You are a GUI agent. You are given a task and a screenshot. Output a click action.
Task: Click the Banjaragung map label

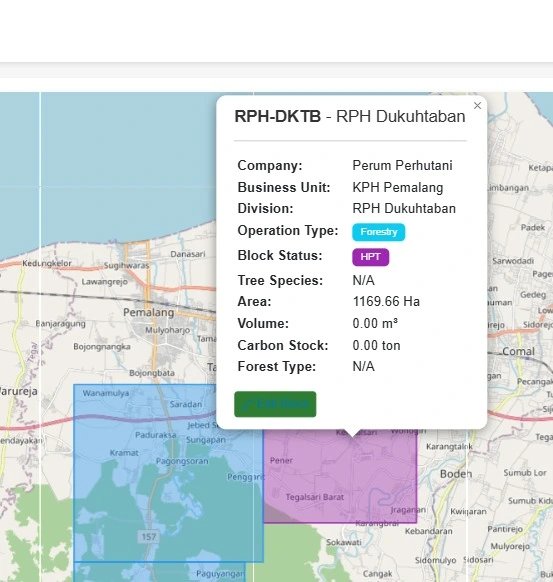click(x=60, y=324)
